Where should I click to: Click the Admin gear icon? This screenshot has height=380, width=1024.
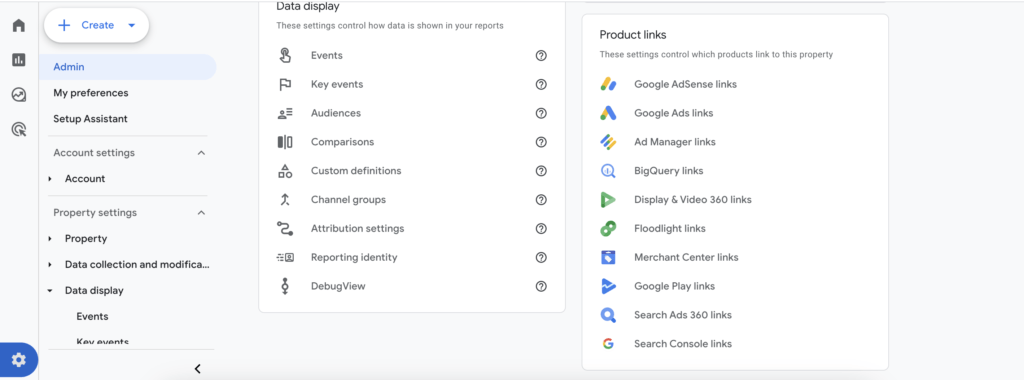[19, 360]
